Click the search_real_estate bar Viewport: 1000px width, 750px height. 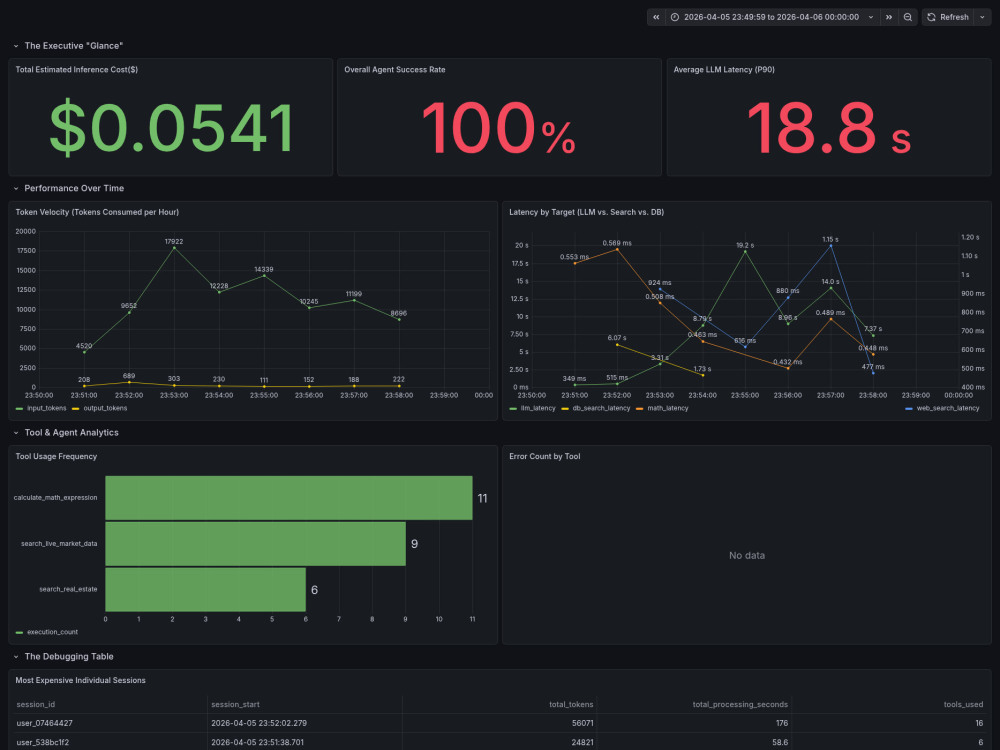(205, 590)
